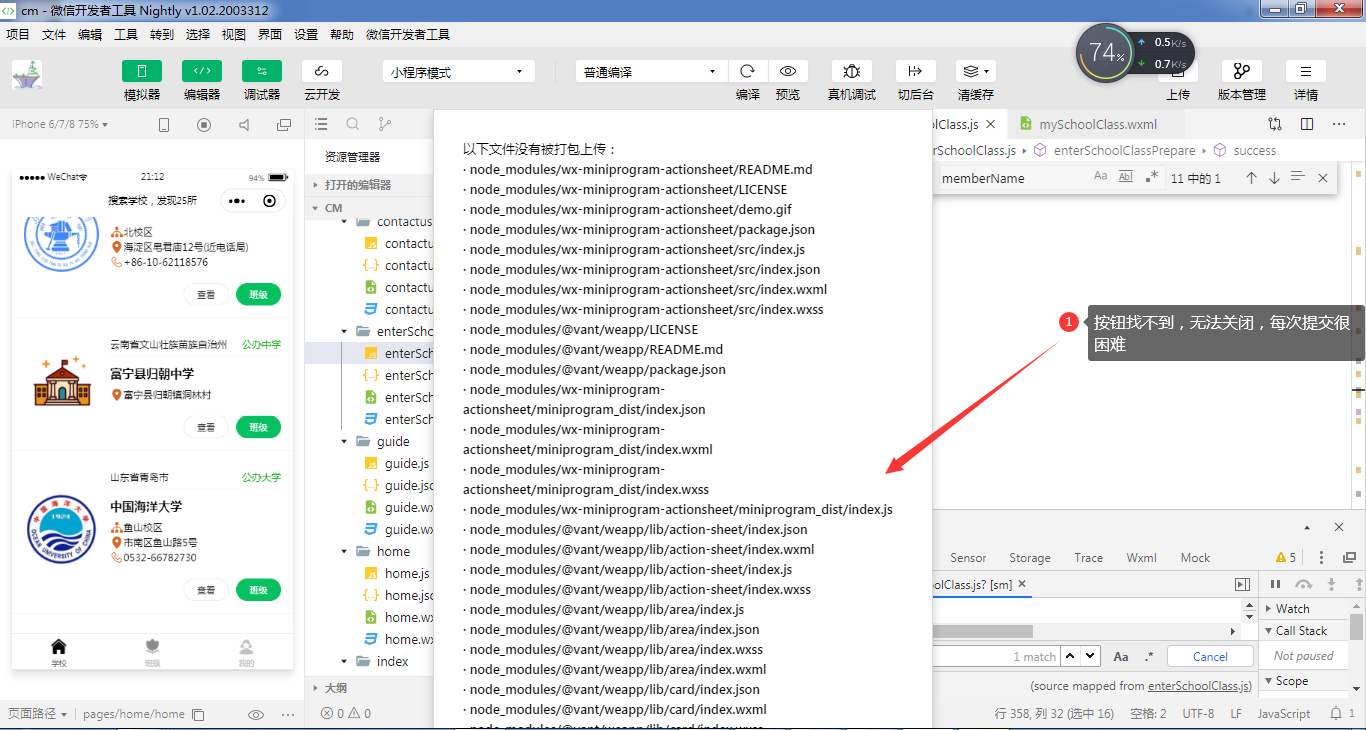Toggle the 调试器 debugger panel button
This screenshot has height=730, width=1366.
tap(262, 71)
